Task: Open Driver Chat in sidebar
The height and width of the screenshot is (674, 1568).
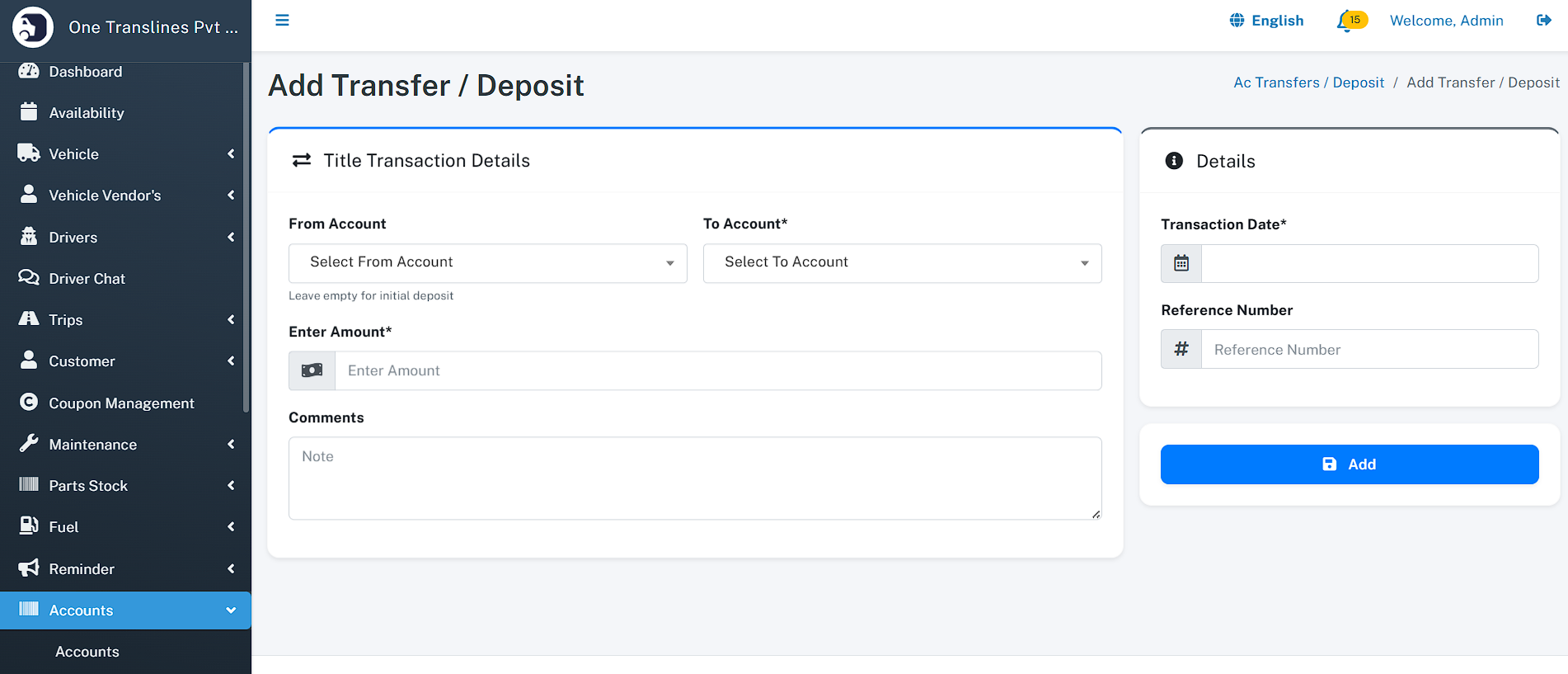Action: 87,279
